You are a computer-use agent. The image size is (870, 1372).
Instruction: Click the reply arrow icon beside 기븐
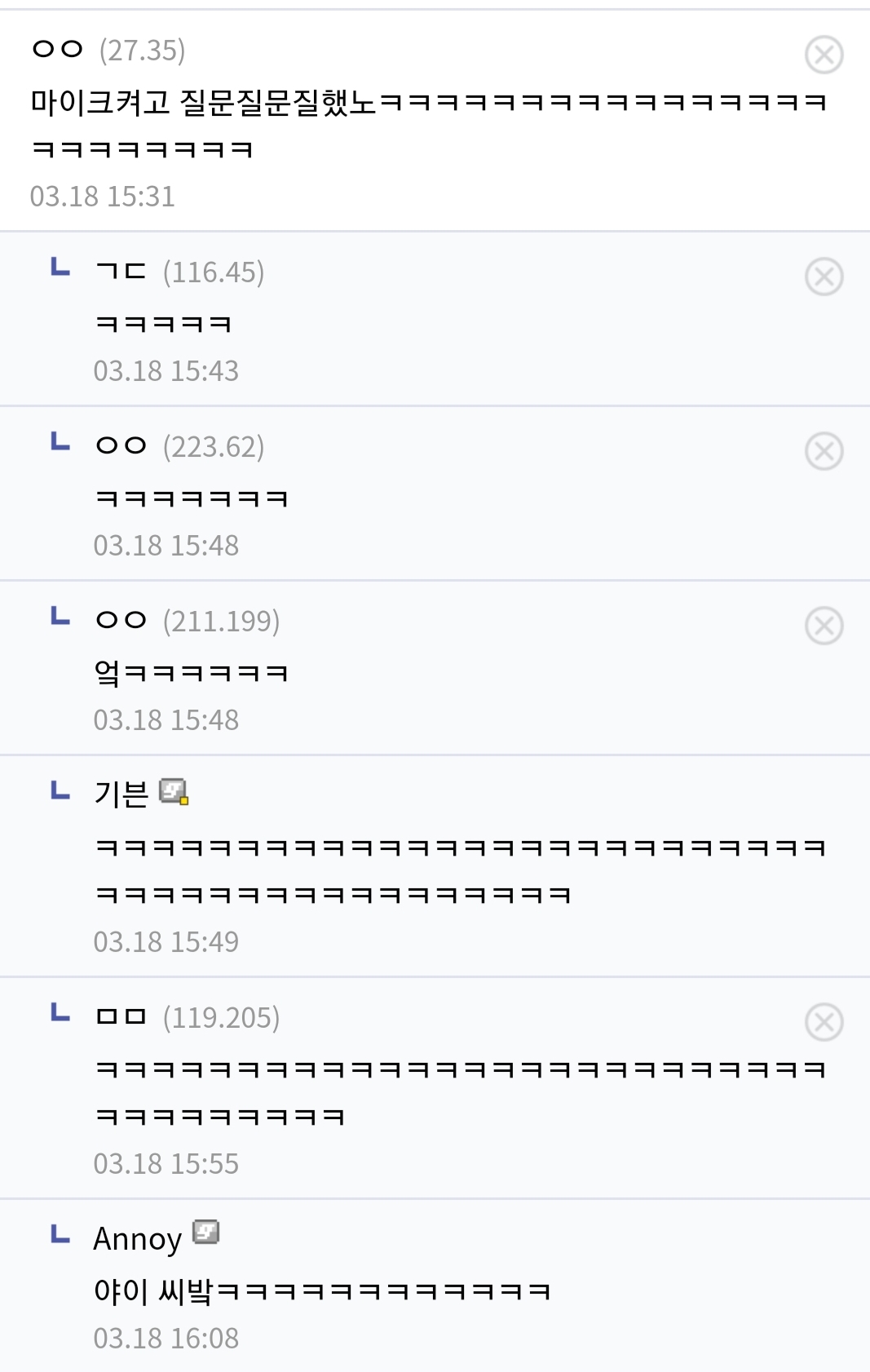coord(60,790)
